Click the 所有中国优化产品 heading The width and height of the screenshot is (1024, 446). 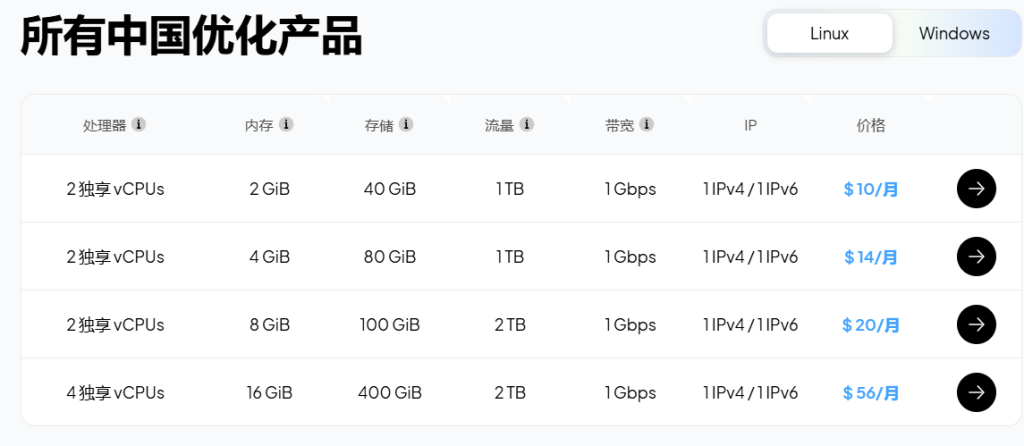192,36
